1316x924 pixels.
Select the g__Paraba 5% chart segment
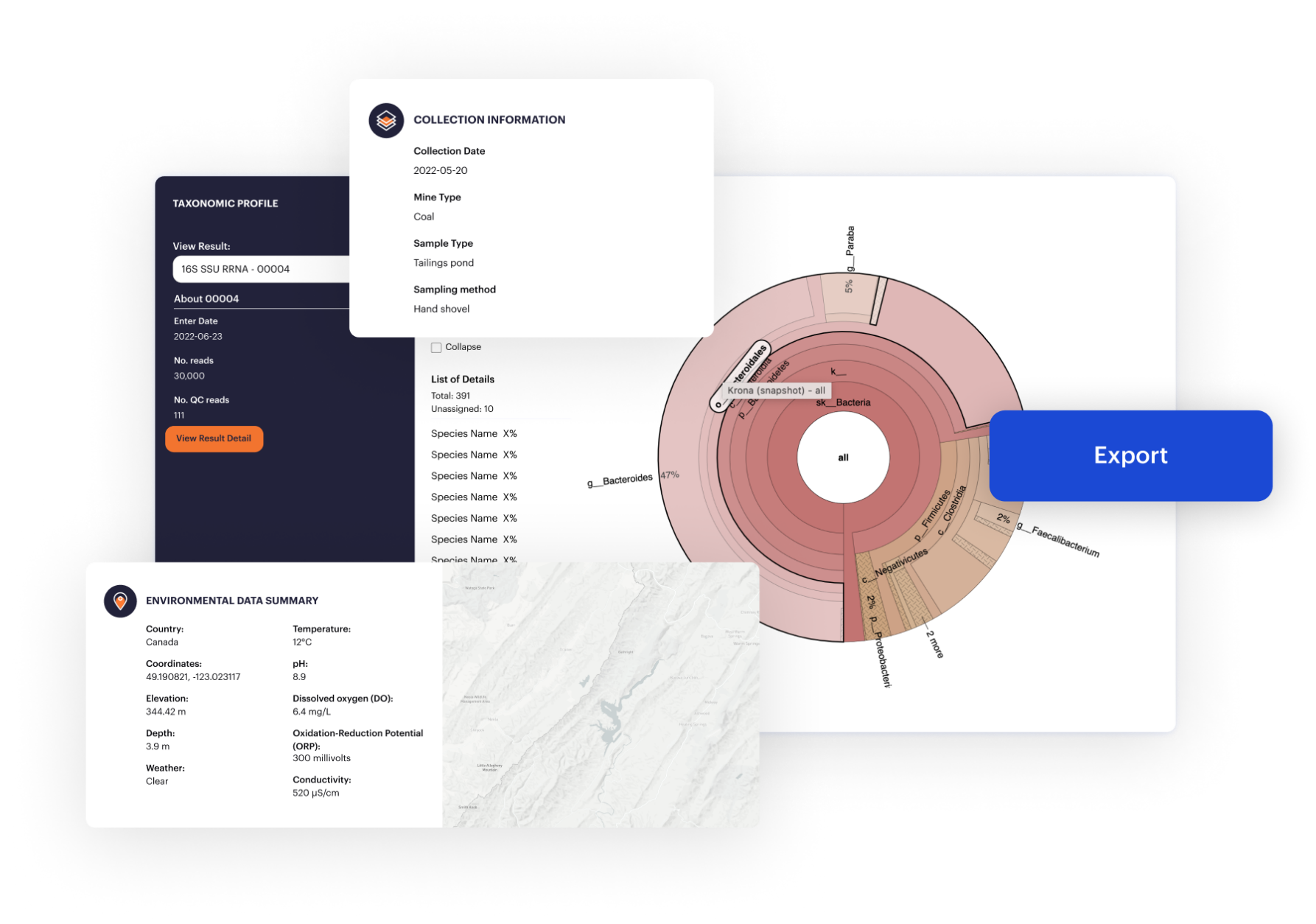click(x=849, y=295)
